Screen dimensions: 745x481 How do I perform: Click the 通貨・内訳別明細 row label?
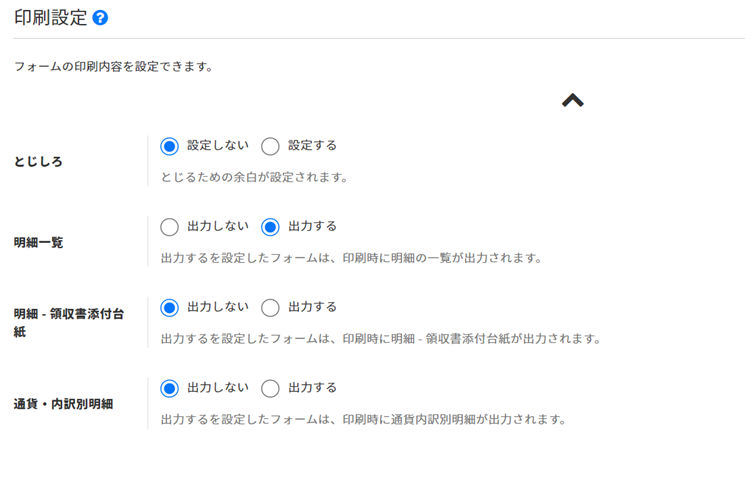point(63,404)
